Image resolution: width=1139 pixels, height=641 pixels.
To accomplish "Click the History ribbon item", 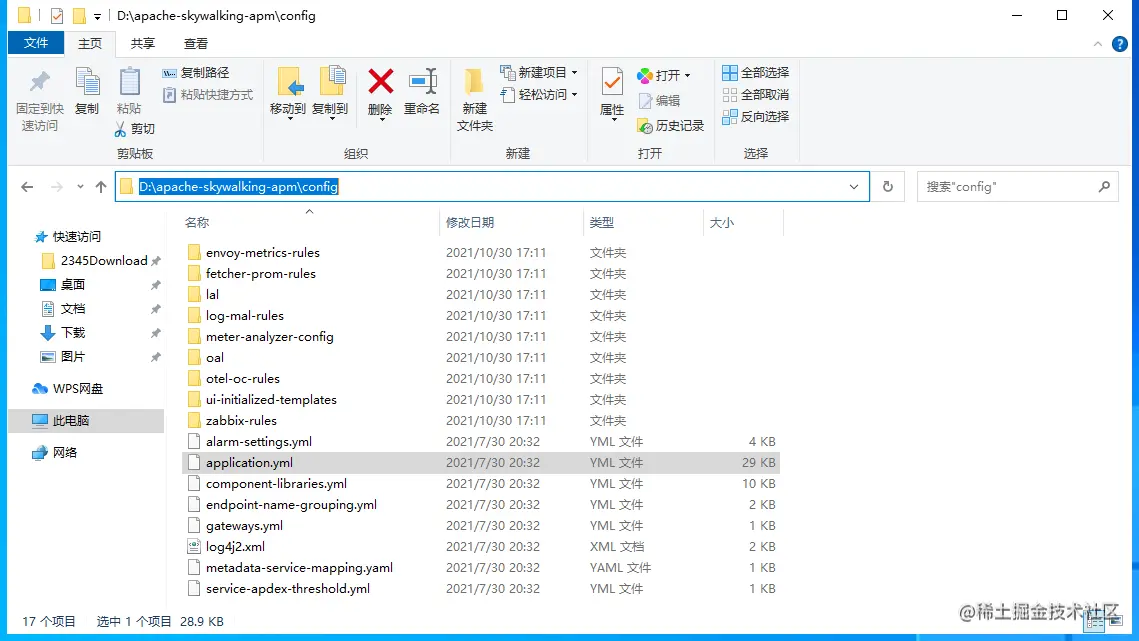I will click(x=671, y=126).
